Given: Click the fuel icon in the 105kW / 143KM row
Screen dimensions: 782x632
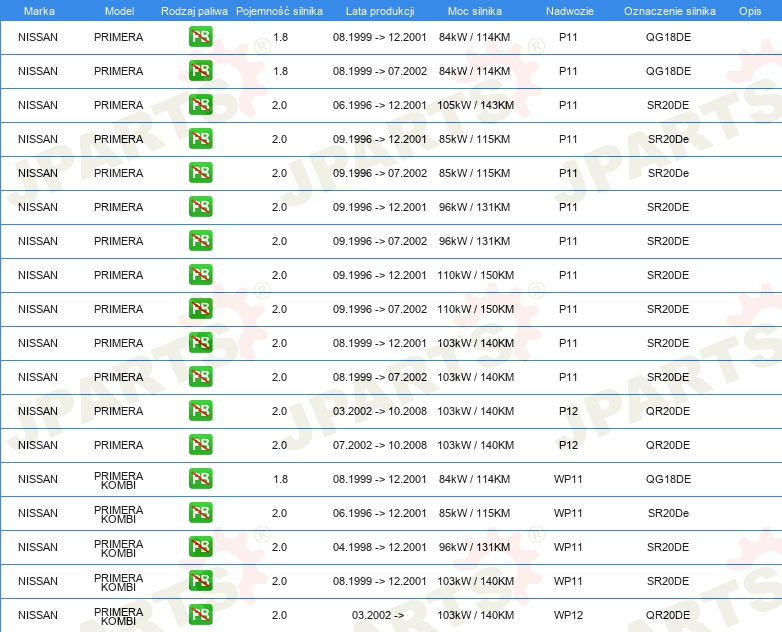Looking at the screenshot, I should tap(200, 105).
